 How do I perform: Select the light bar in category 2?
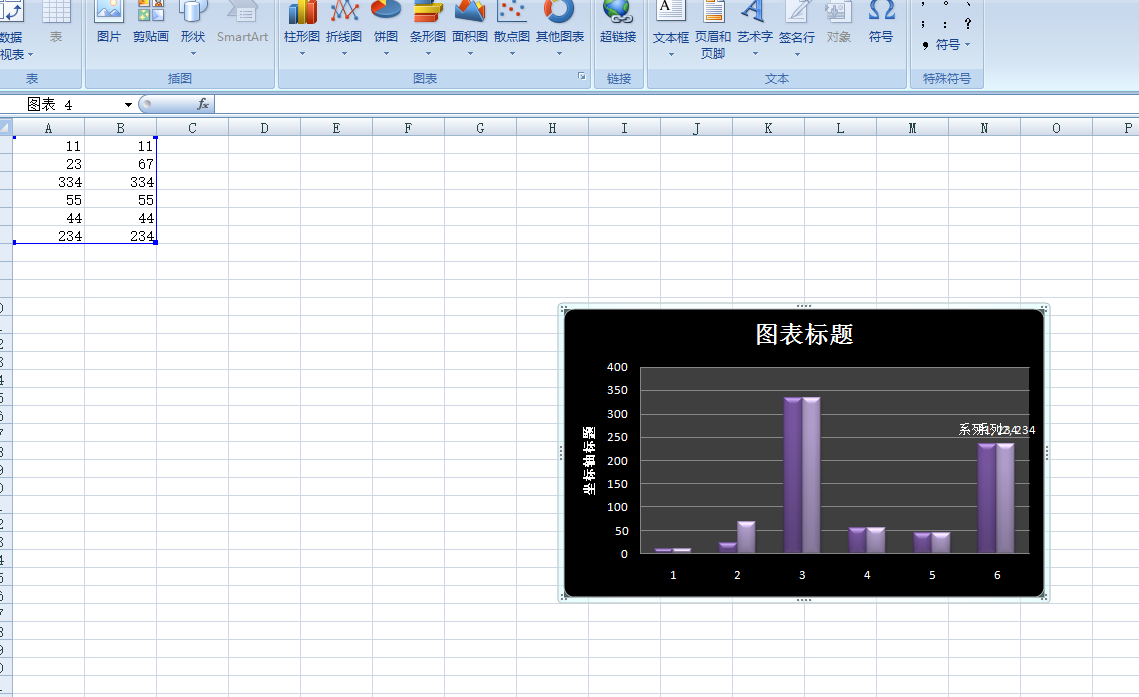coord(746,537)
